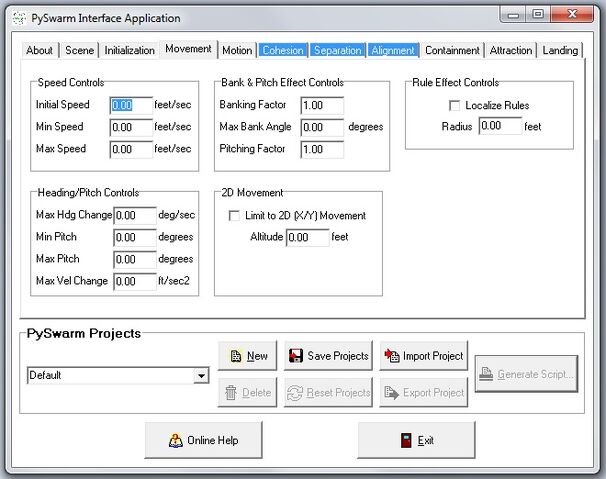606x479 pixels.
Task: Click the Max Pitch input field
Action: click(x=135, y=259)
